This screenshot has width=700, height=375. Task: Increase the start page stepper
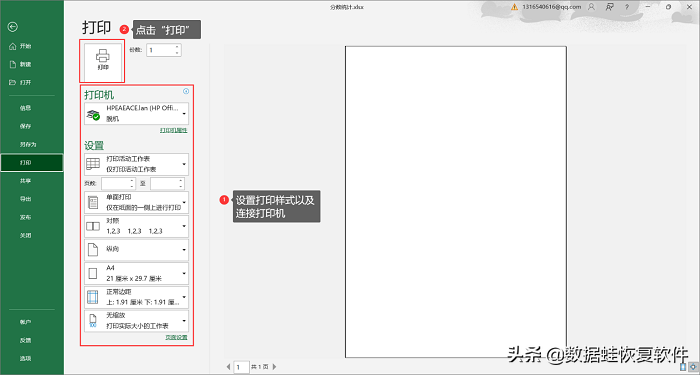pos(132,181)
